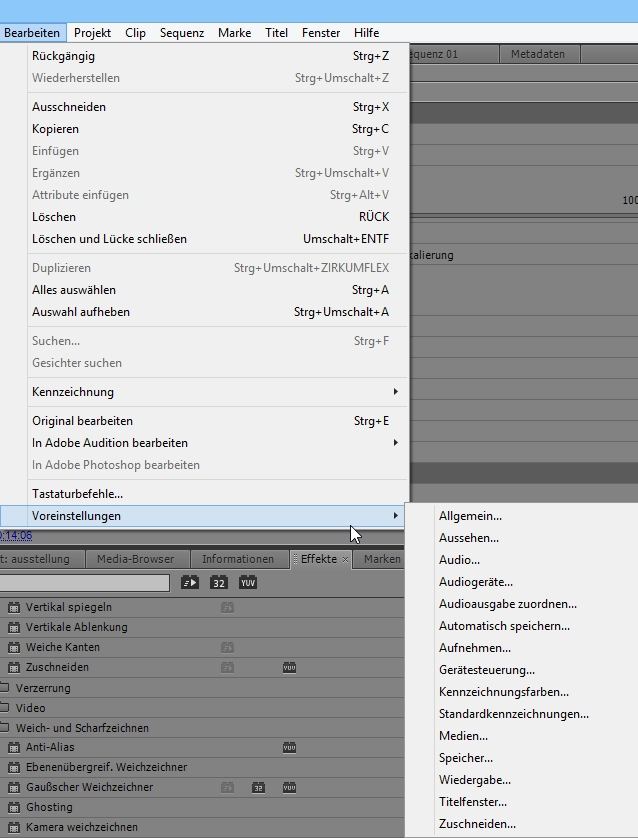Click the effect icon beside Kamera weichzeichnen
This screenshot has width=638, height=838.
click(x=14, y=827)
